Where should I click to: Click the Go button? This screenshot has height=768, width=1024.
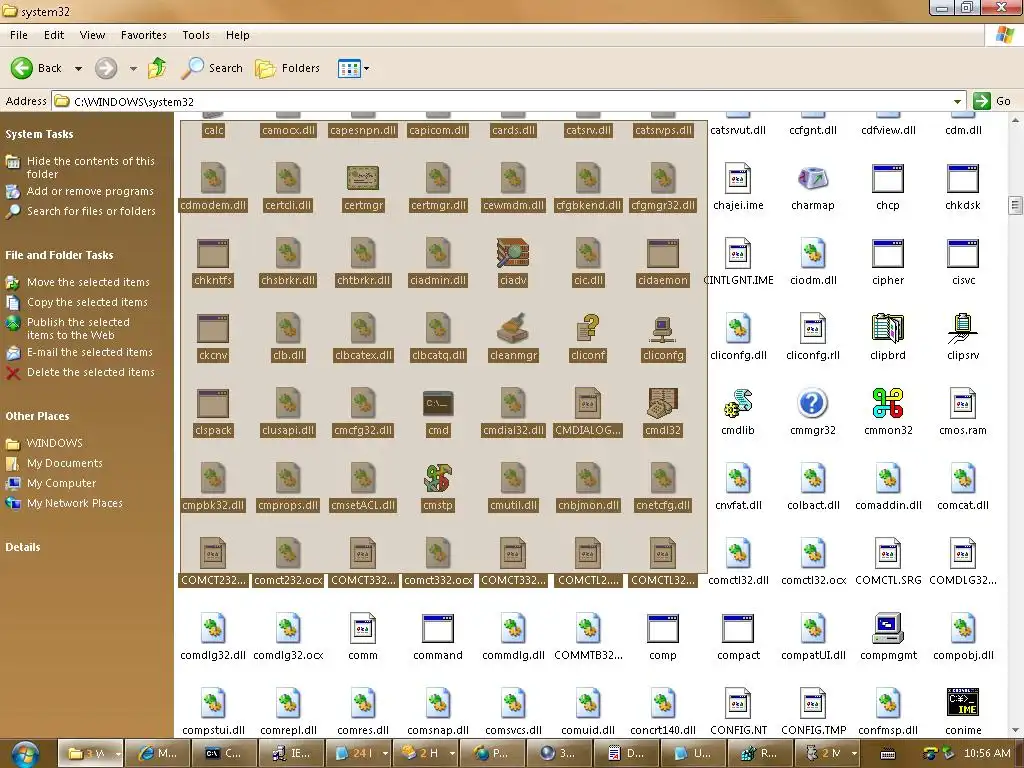click(992, 101)
